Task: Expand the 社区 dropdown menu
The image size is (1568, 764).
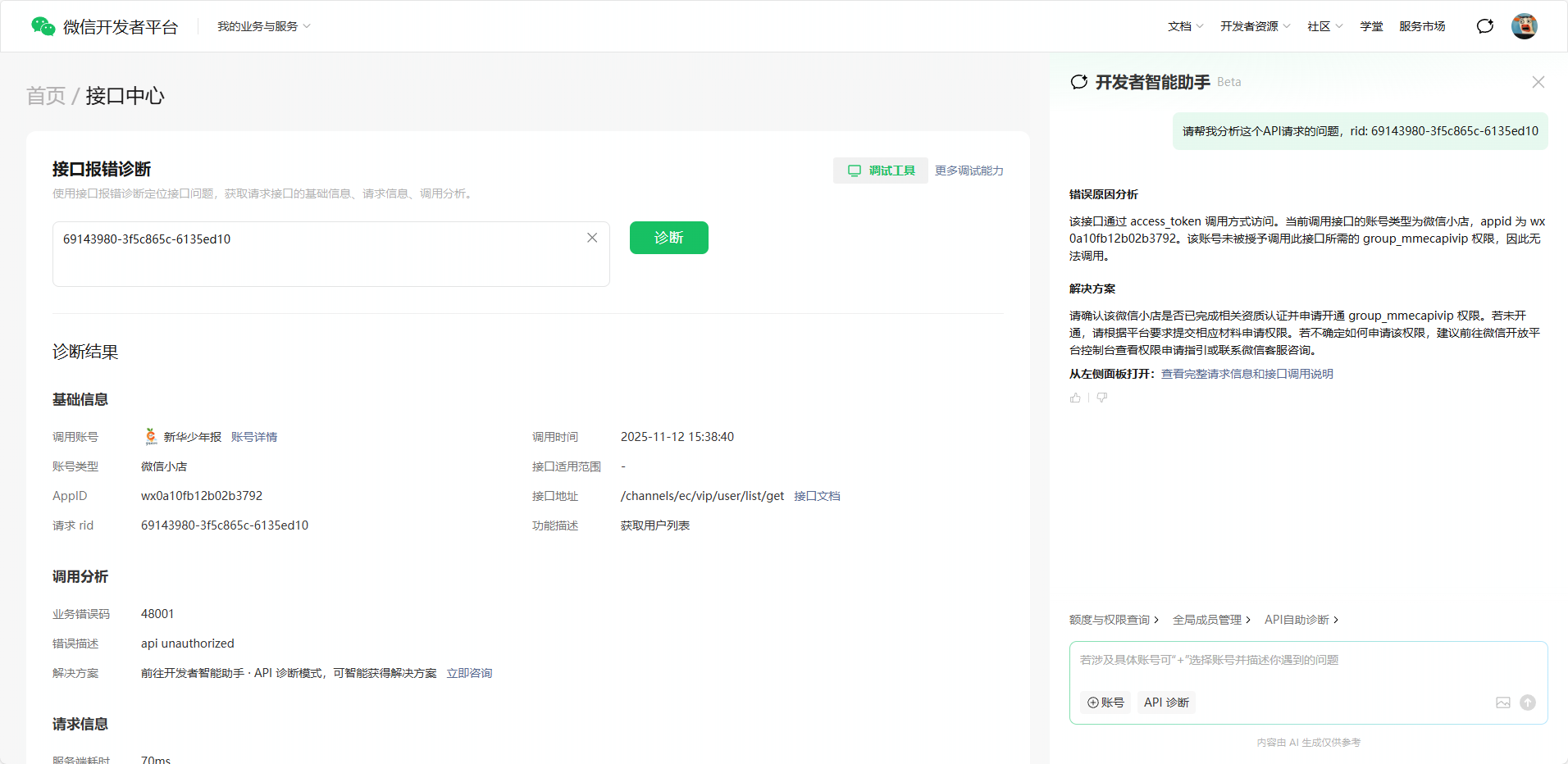Action: [x=1325, y=26]
